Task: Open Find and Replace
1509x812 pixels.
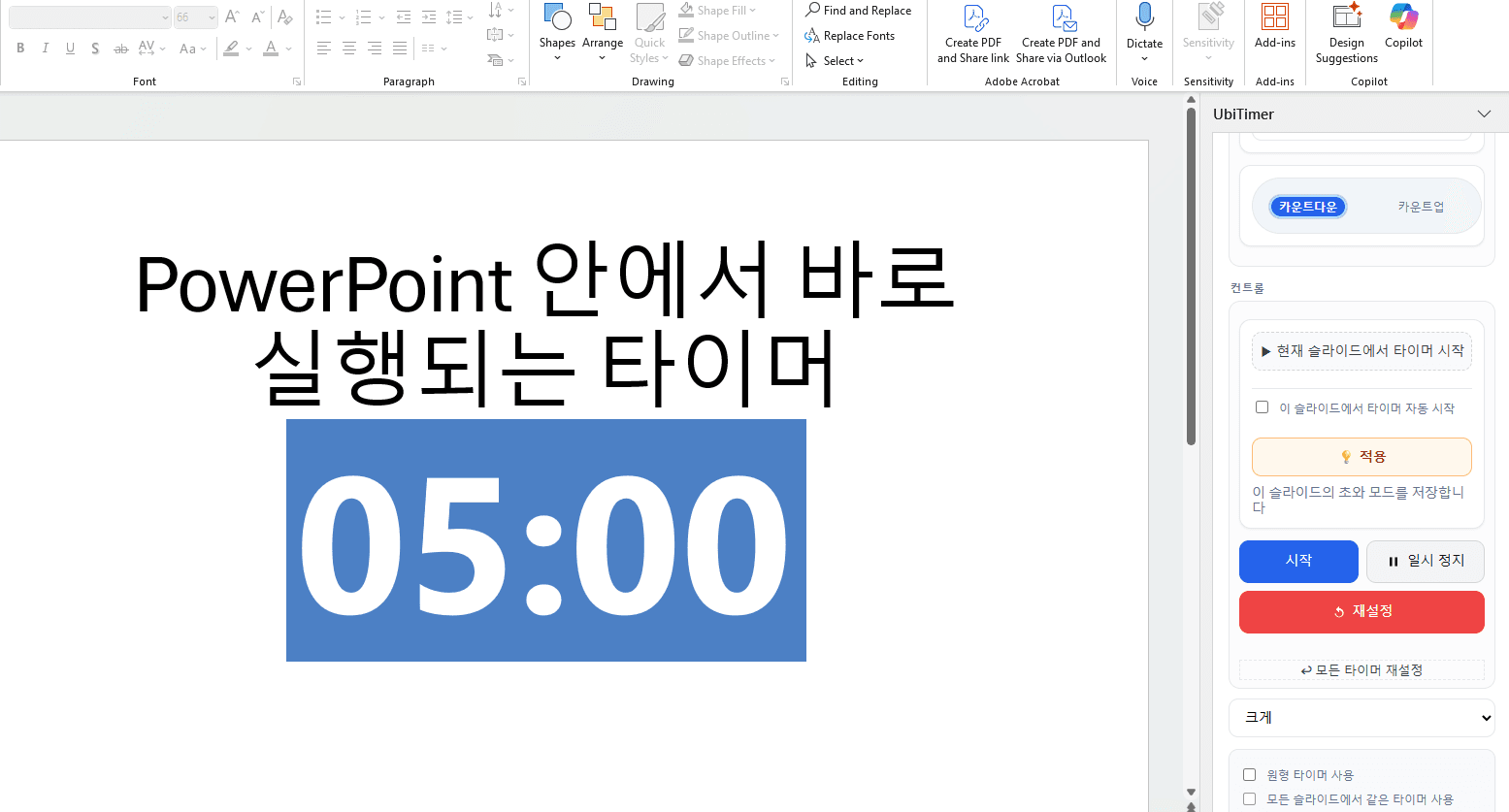Action: coord(859,10)
